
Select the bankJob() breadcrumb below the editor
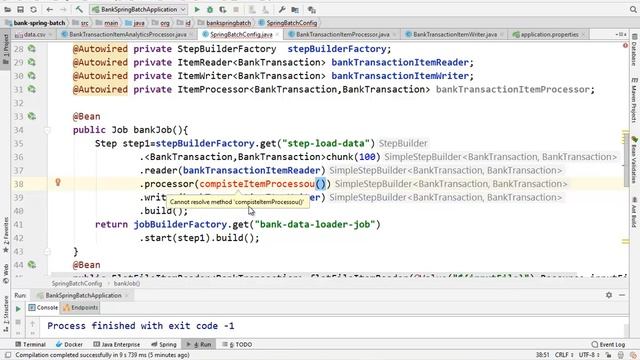(x=127, y=283)
